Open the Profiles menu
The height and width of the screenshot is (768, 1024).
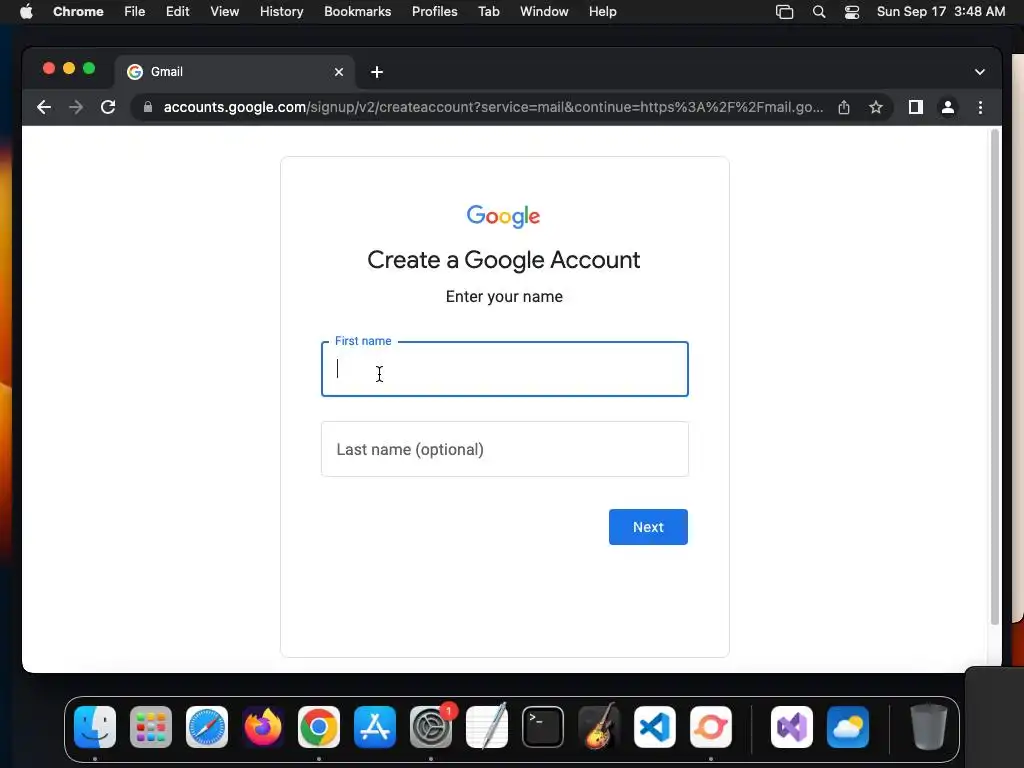click(434, 12)
